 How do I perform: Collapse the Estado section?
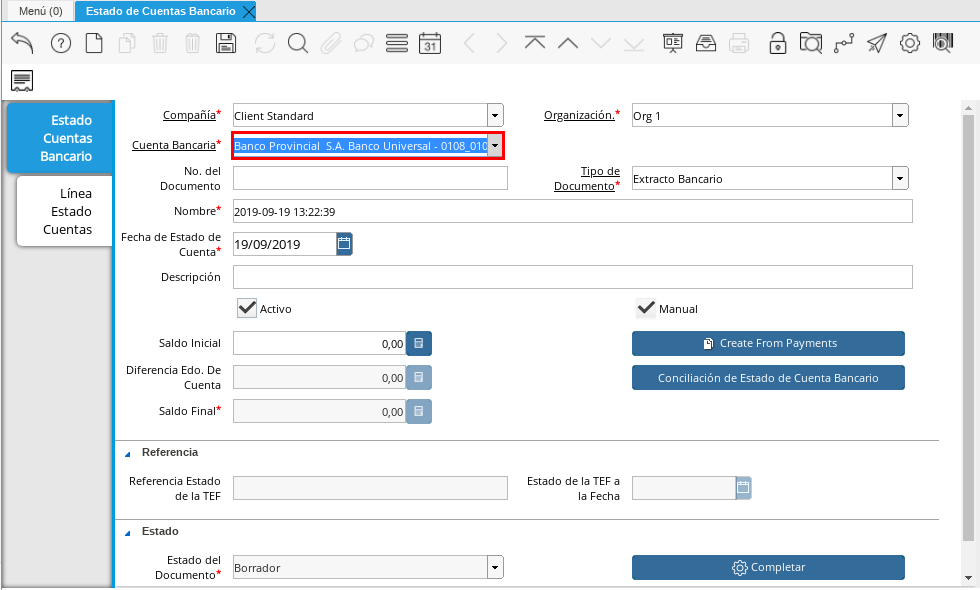(128, 533)
